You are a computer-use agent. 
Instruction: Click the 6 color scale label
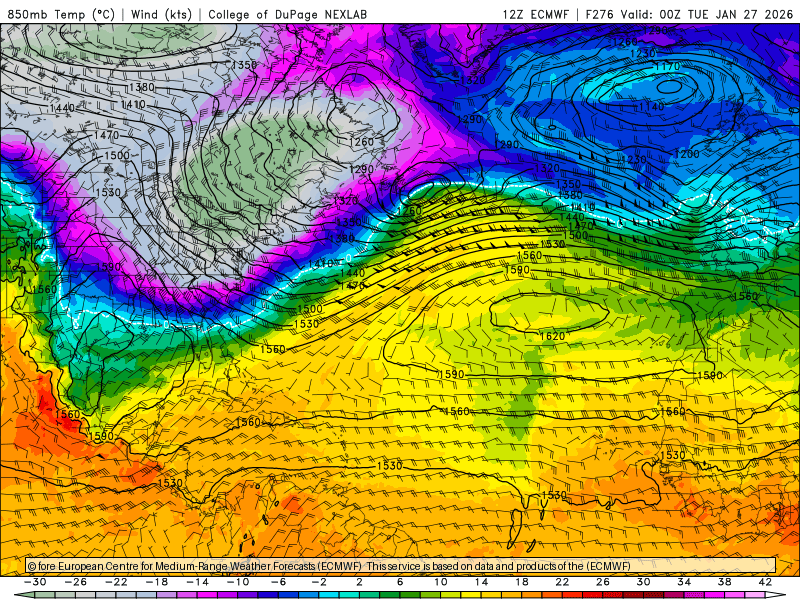399,582
